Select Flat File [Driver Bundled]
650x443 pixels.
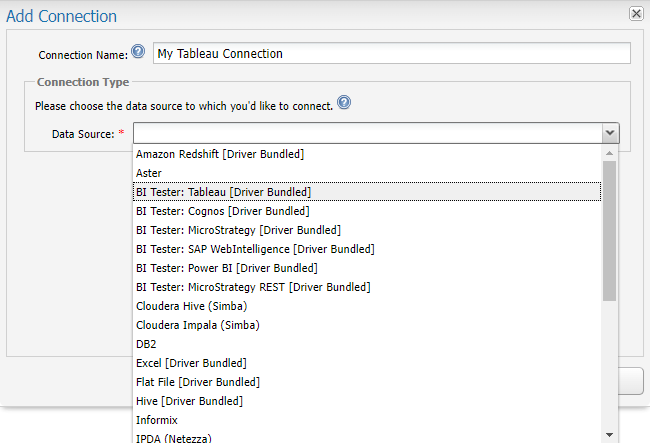[x=367, y=382]
